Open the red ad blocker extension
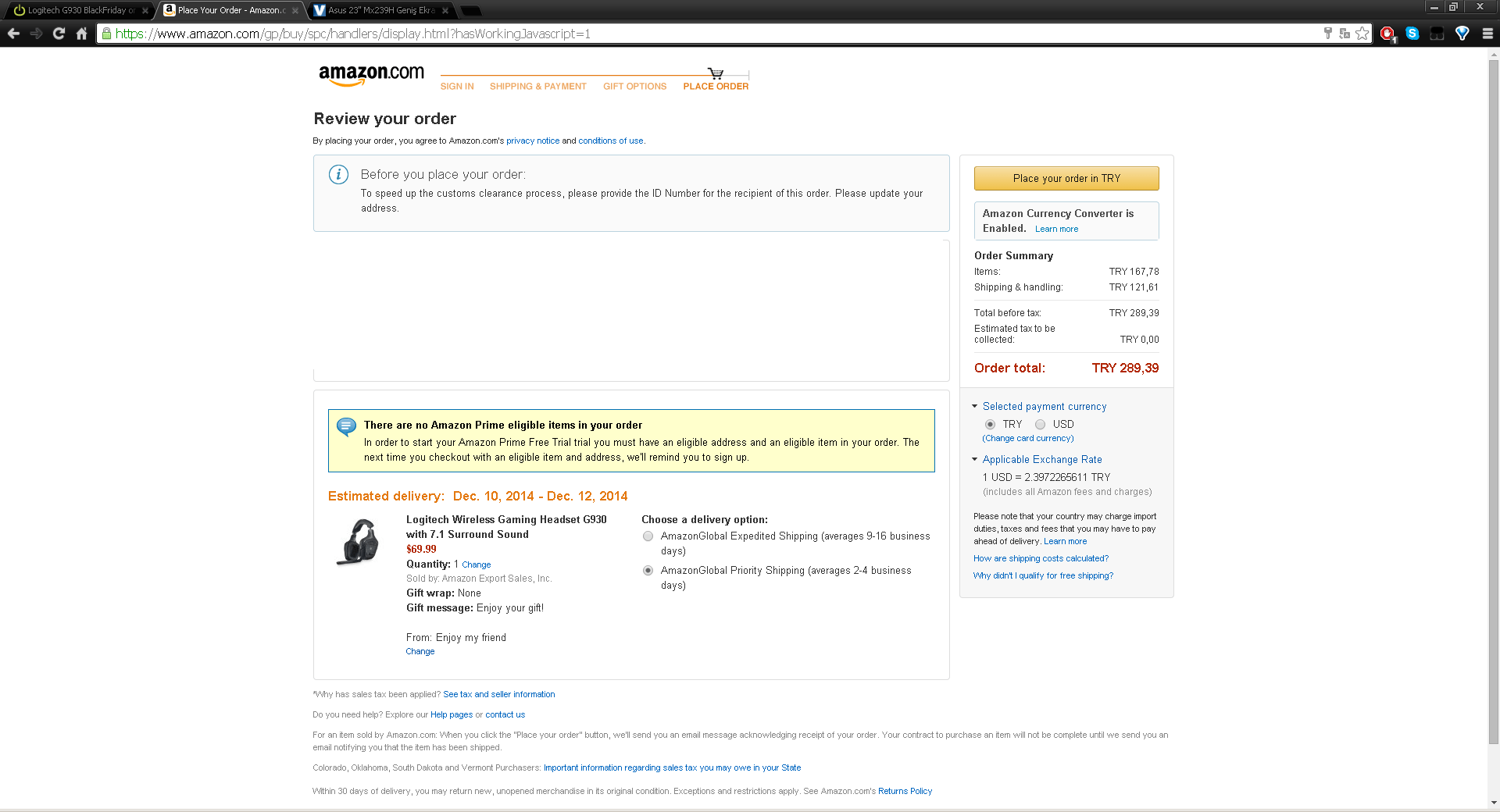The width and height of the screenshot is (1500, 812). (1387, 34)
